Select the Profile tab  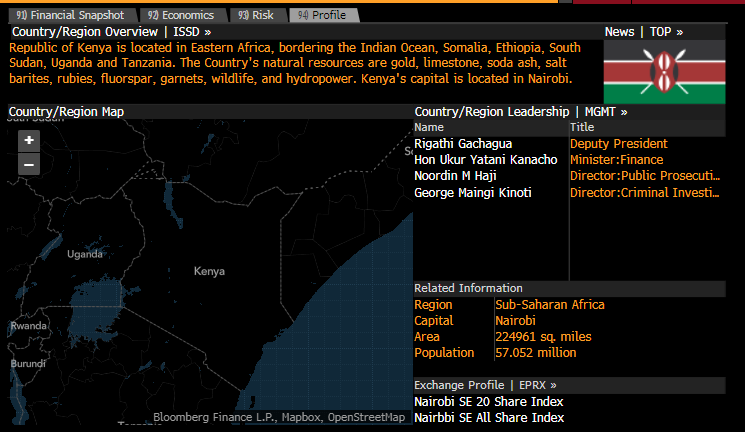coord(323,15)
